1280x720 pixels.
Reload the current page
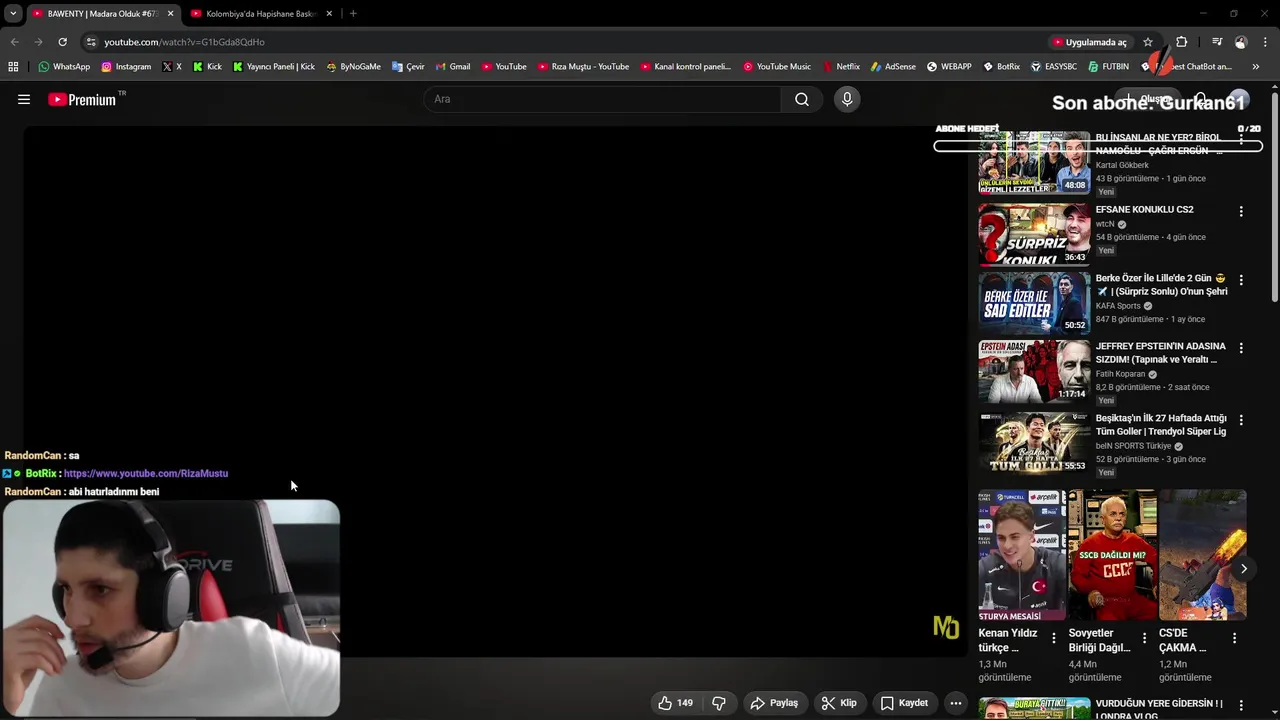[x=62, y=42]
